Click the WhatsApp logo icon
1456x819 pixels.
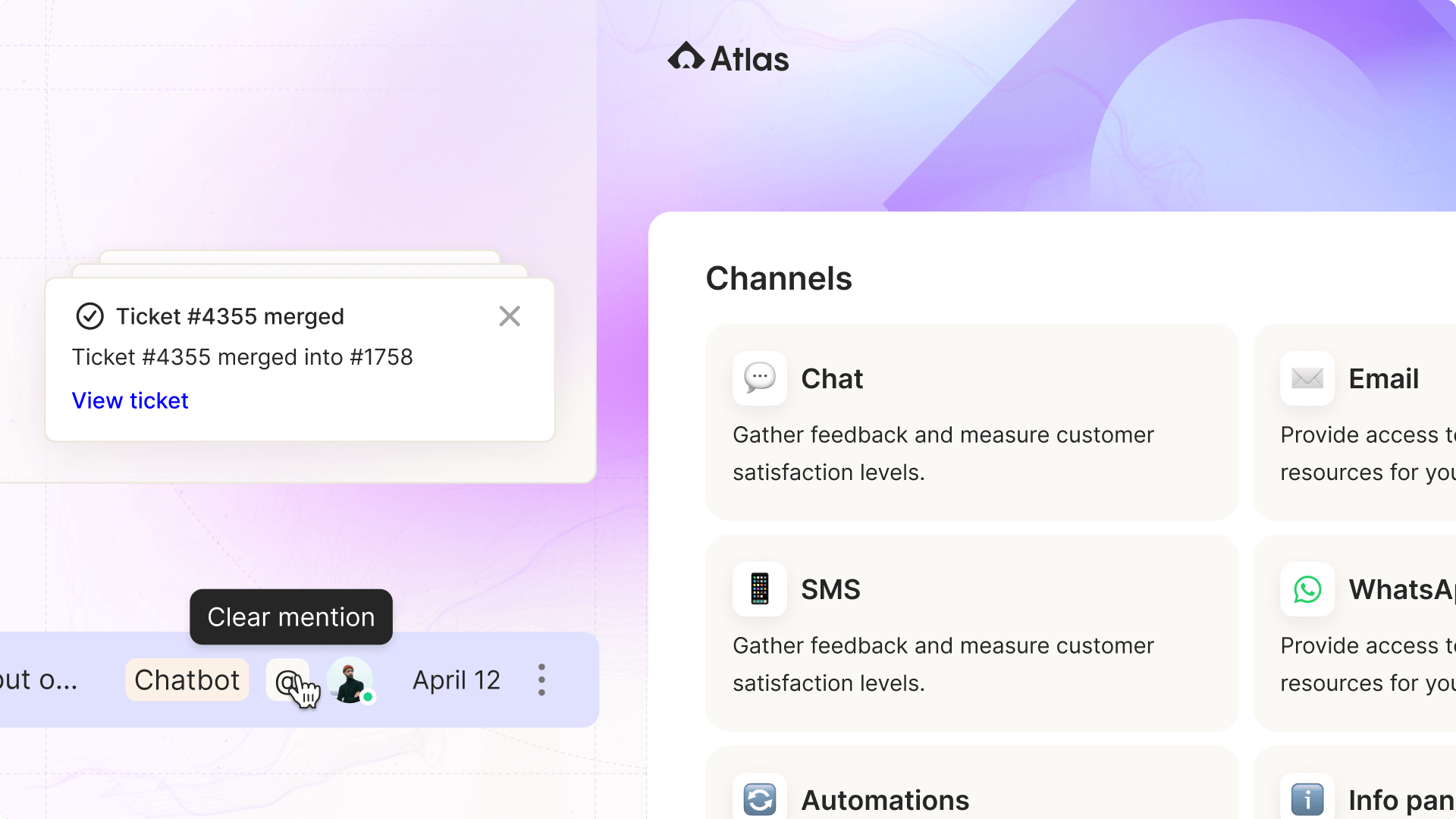pos(1307,588)
